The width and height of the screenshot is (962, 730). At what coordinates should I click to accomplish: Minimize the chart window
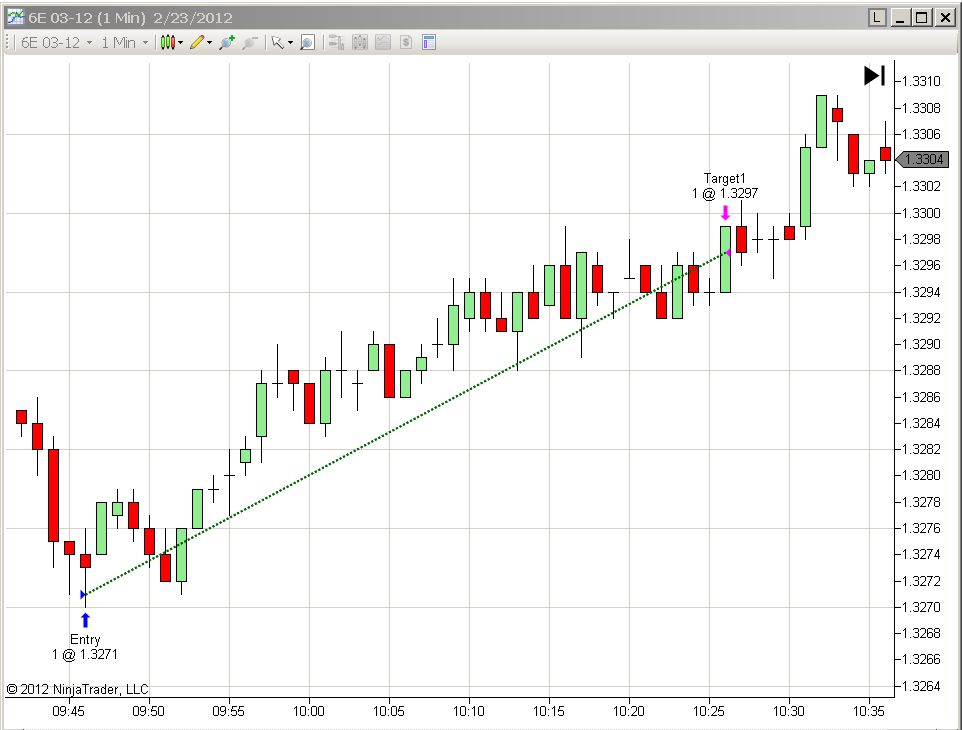[x=900, y=17]
